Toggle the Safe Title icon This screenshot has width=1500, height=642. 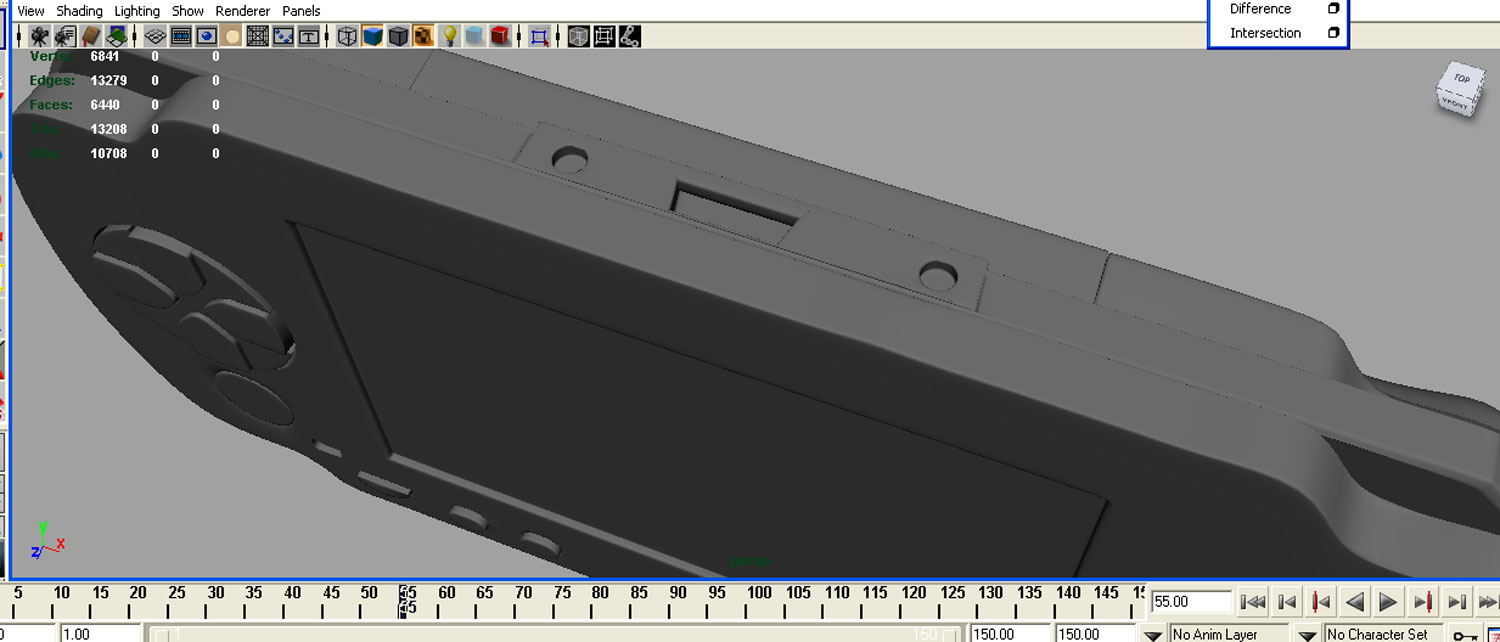pyautogui.click(x=309, y=36)
